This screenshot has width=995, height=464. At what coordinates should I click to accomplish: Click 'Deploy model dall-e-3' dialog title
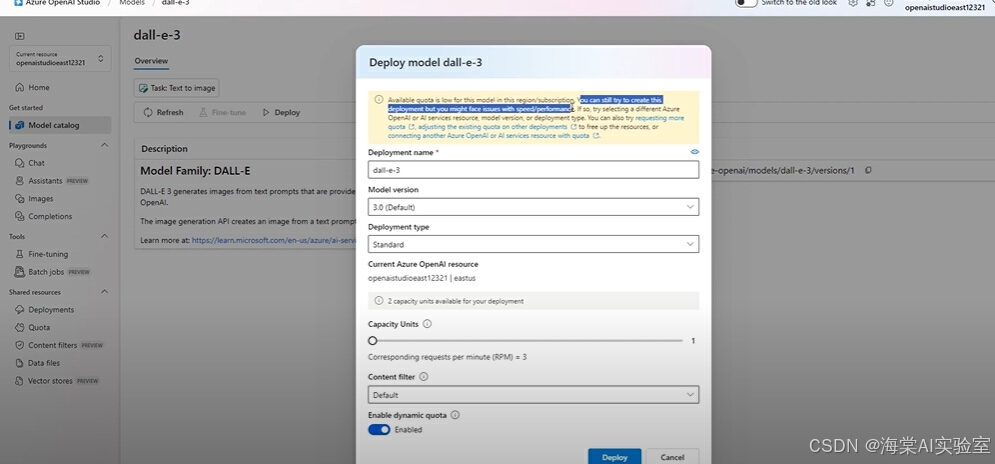[426, 62]
